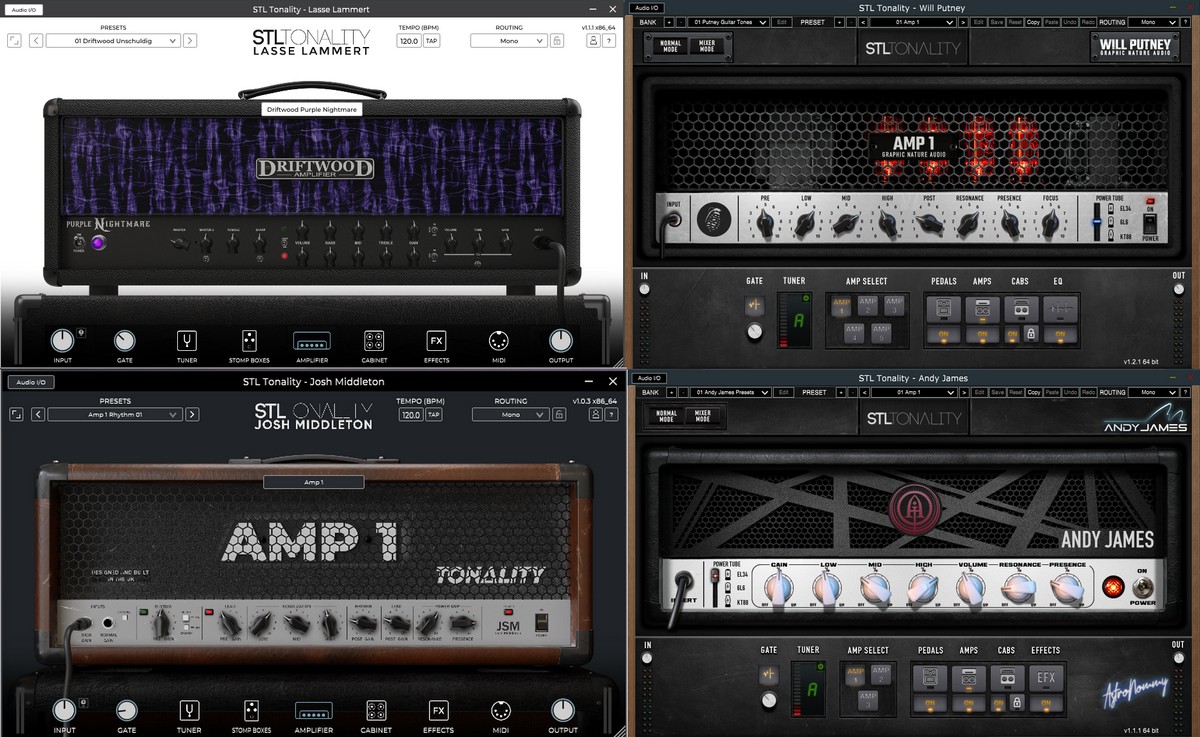Toggle the EQ ON button in Will Putney window
1200x737 pixels.
[x=1058, y=334]
